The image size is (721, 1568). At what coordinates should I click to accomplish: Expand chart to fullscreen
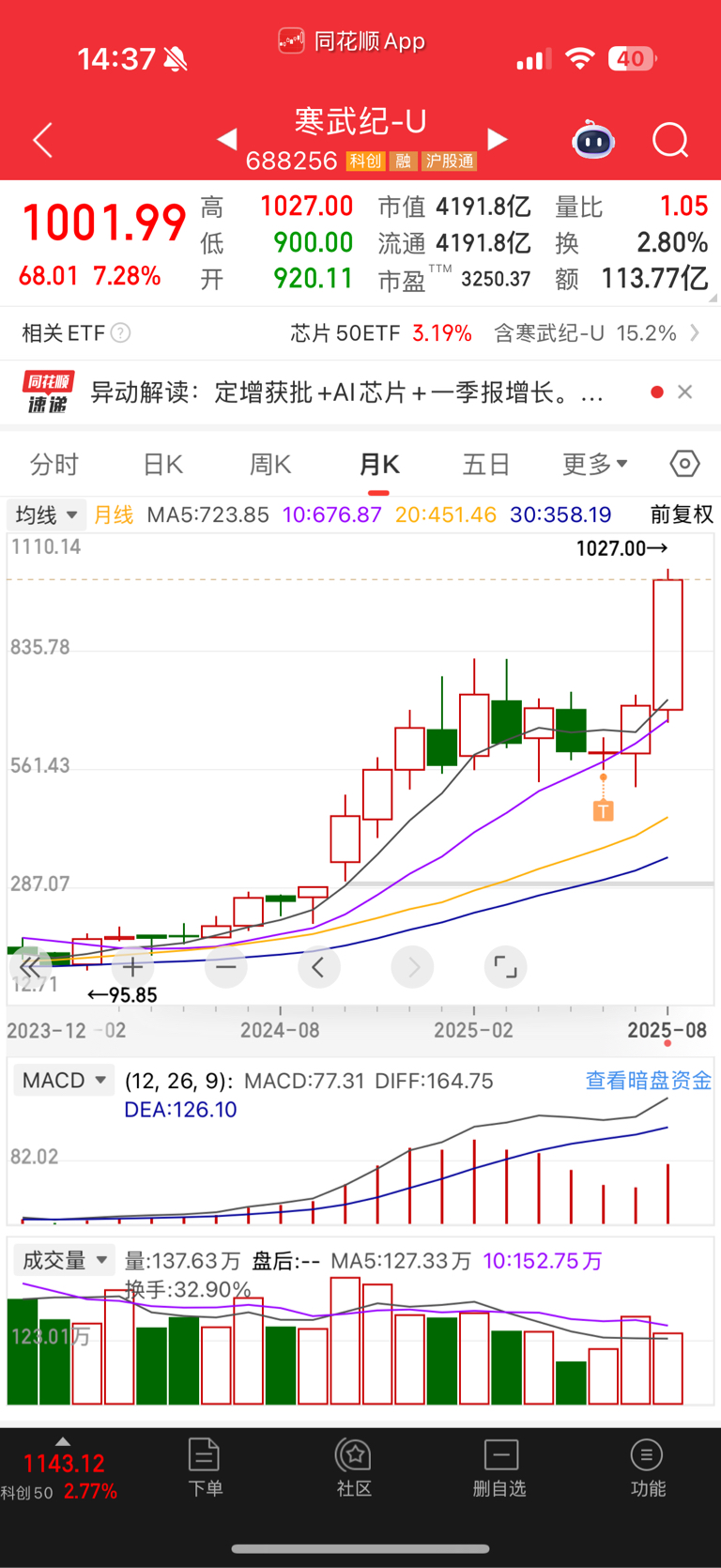coord(506,967)
